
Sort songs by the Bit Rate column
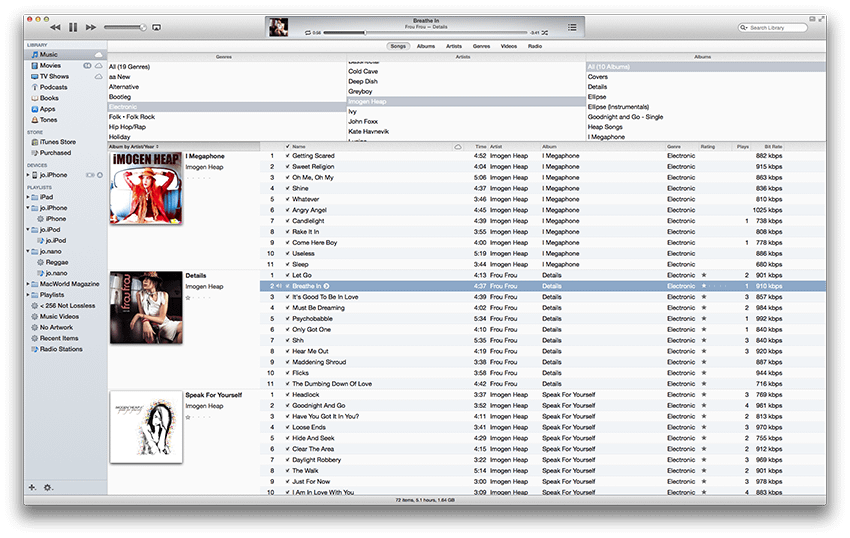(x=773, y=146)
